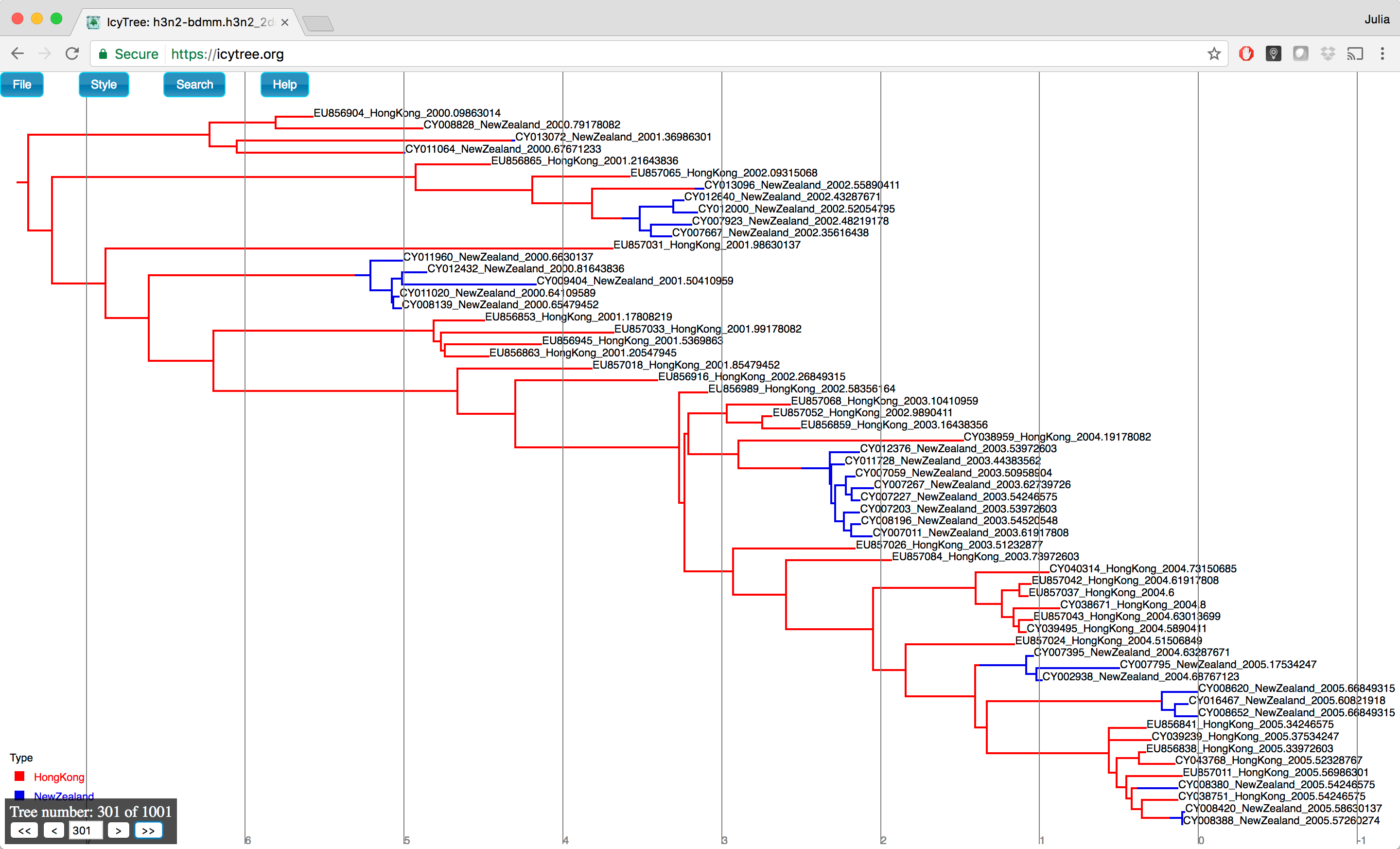Click the browser back arrow
The height and width of the screenshot is (849, 1400).
(17, 53)
